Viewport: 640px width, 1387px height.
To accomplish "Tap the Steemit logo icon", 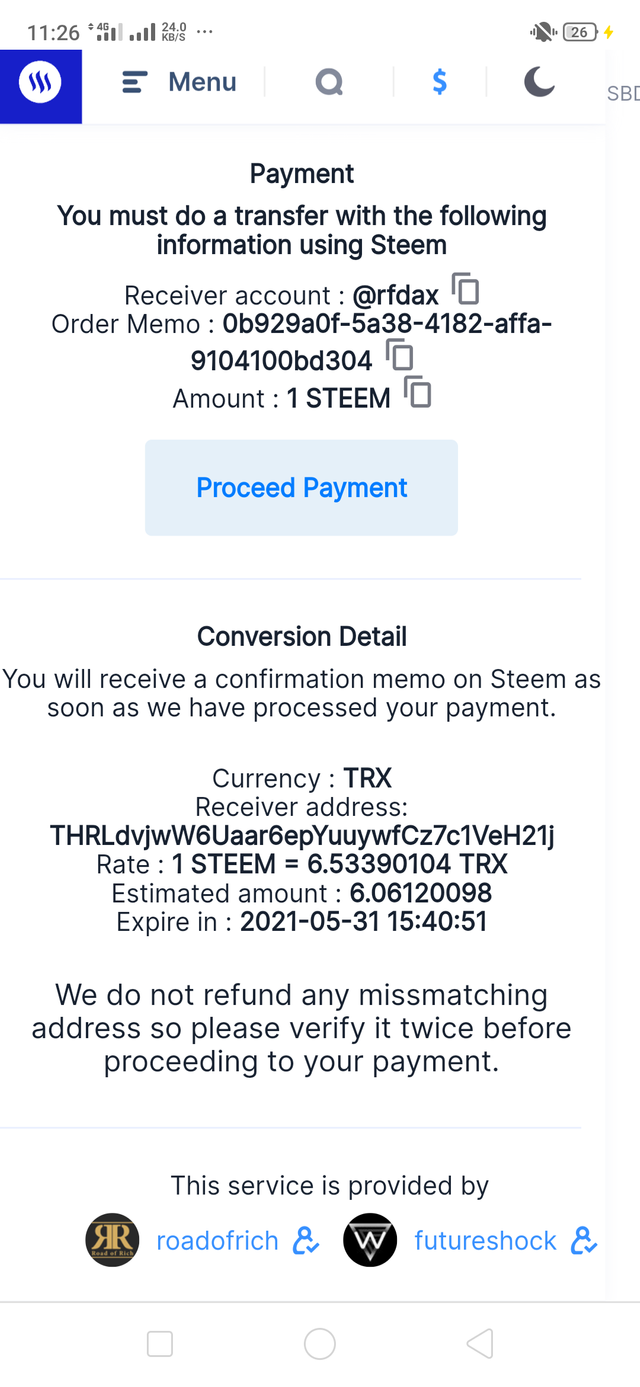I will click(x=40, y=84).
